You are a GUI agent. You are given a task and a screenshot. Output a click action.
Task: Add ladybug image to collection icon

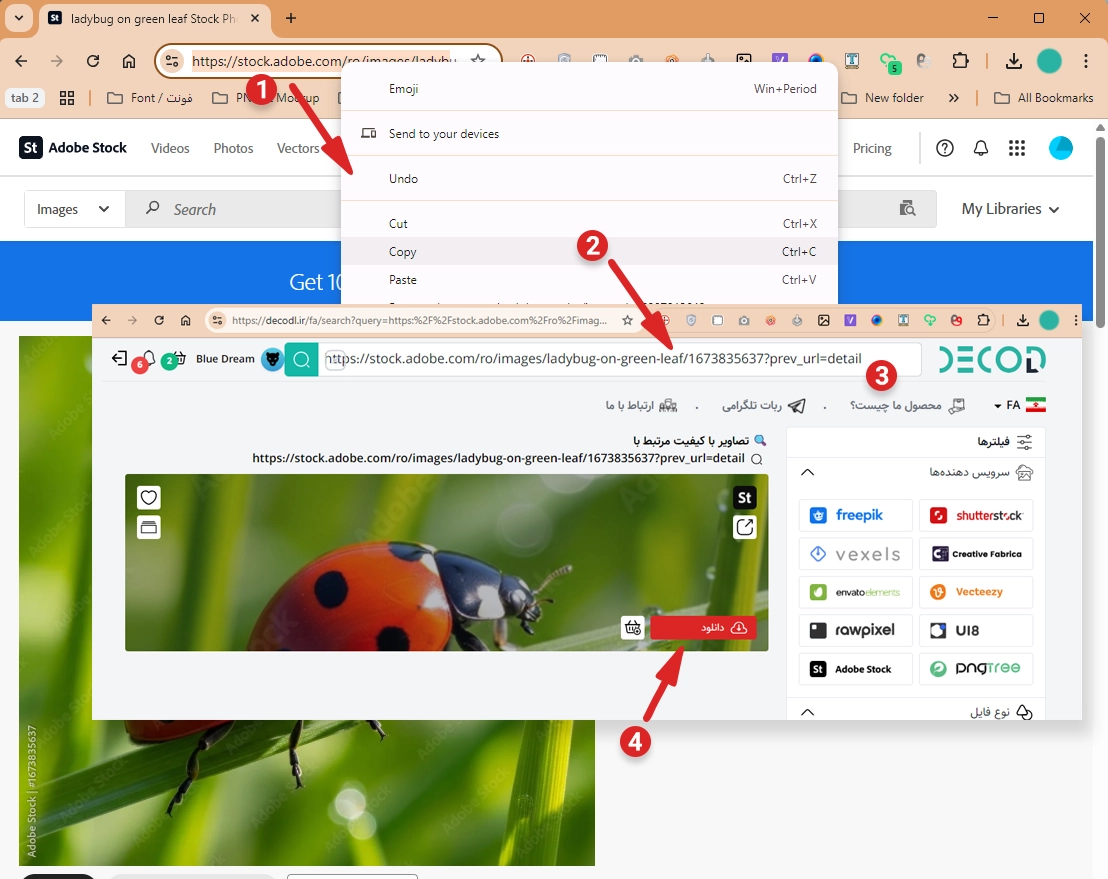149,527
